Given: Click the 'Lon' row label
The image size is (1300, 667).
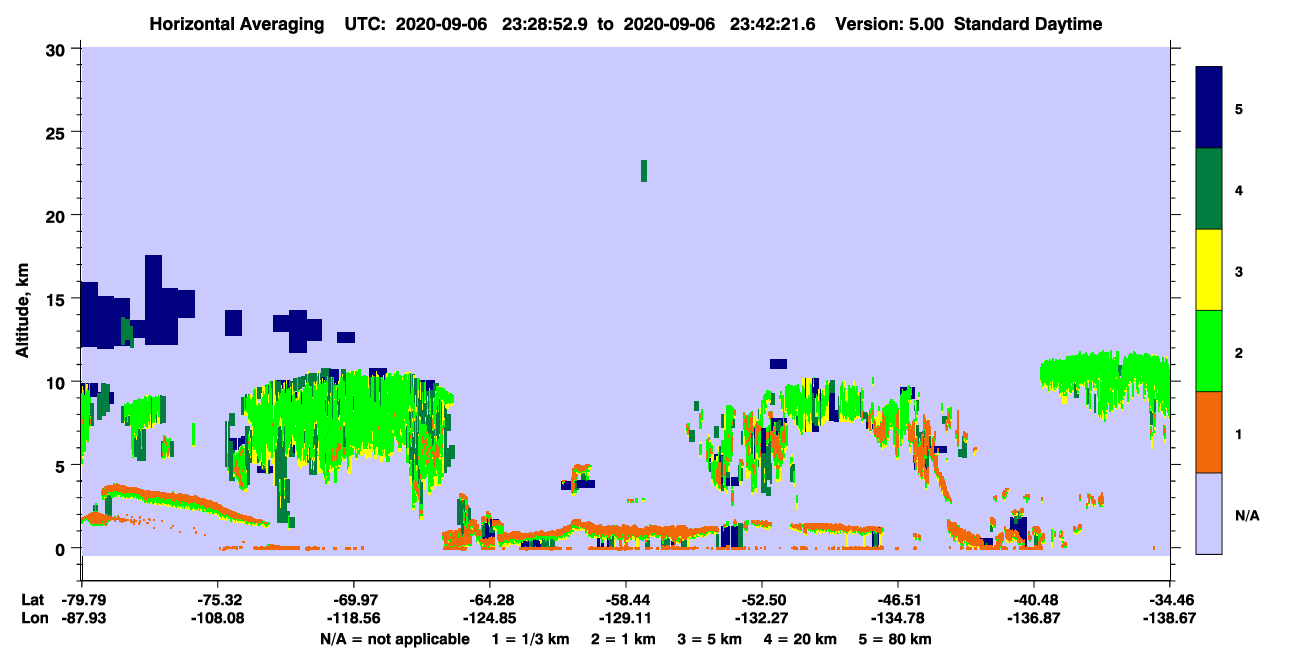Looking at the screenshot, I should pos(33,618).
